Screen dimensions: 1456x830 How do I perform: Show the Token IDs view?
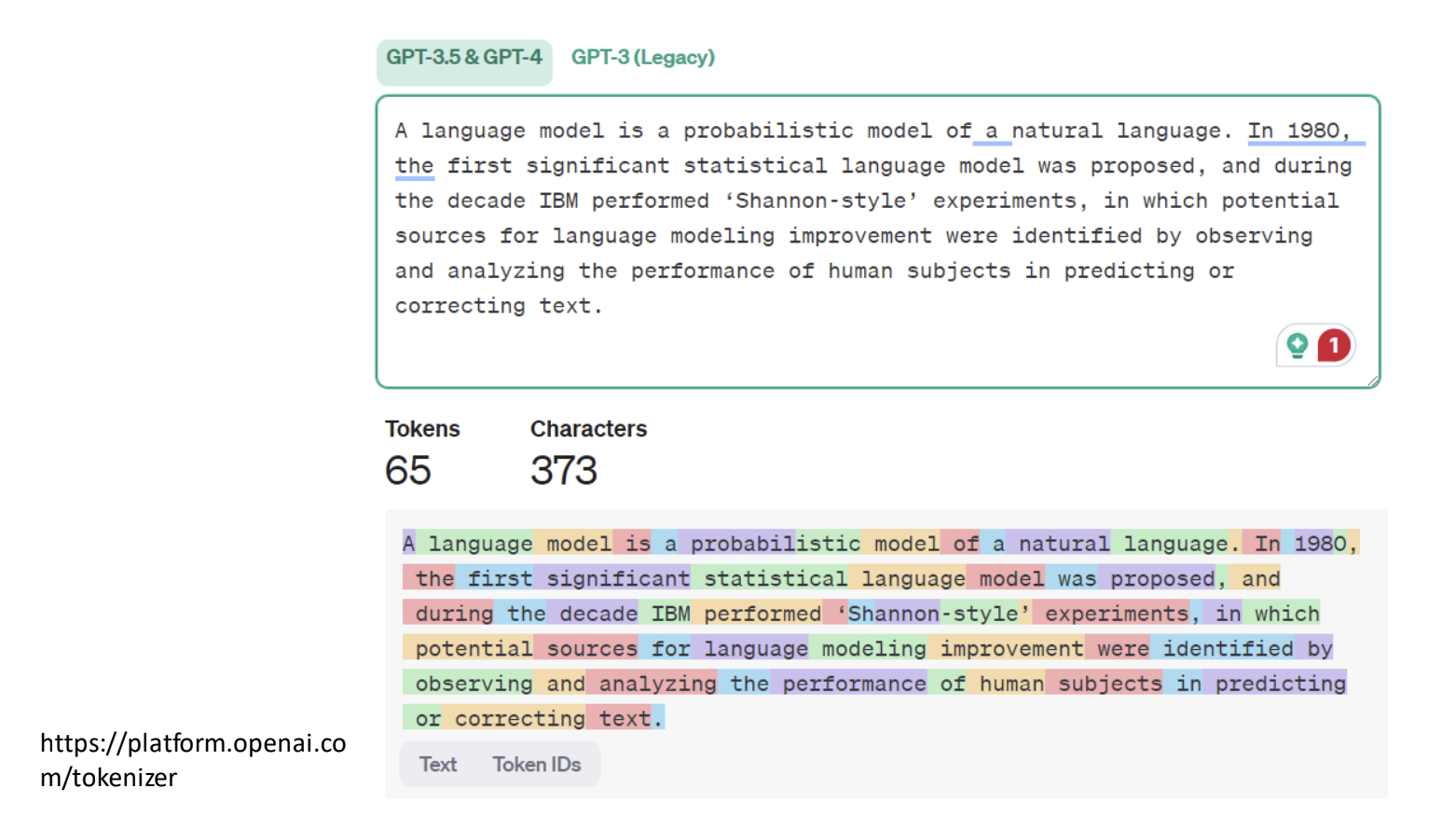click(x=536, y=765)
